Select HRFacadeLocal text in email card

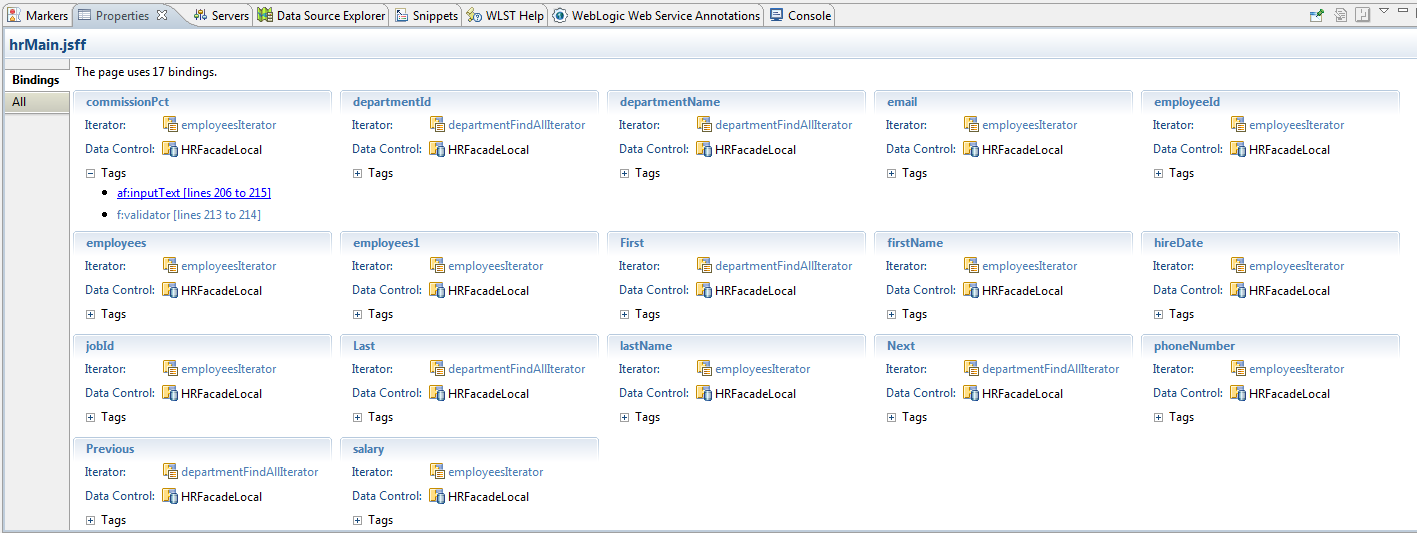tap(1023, 150)
